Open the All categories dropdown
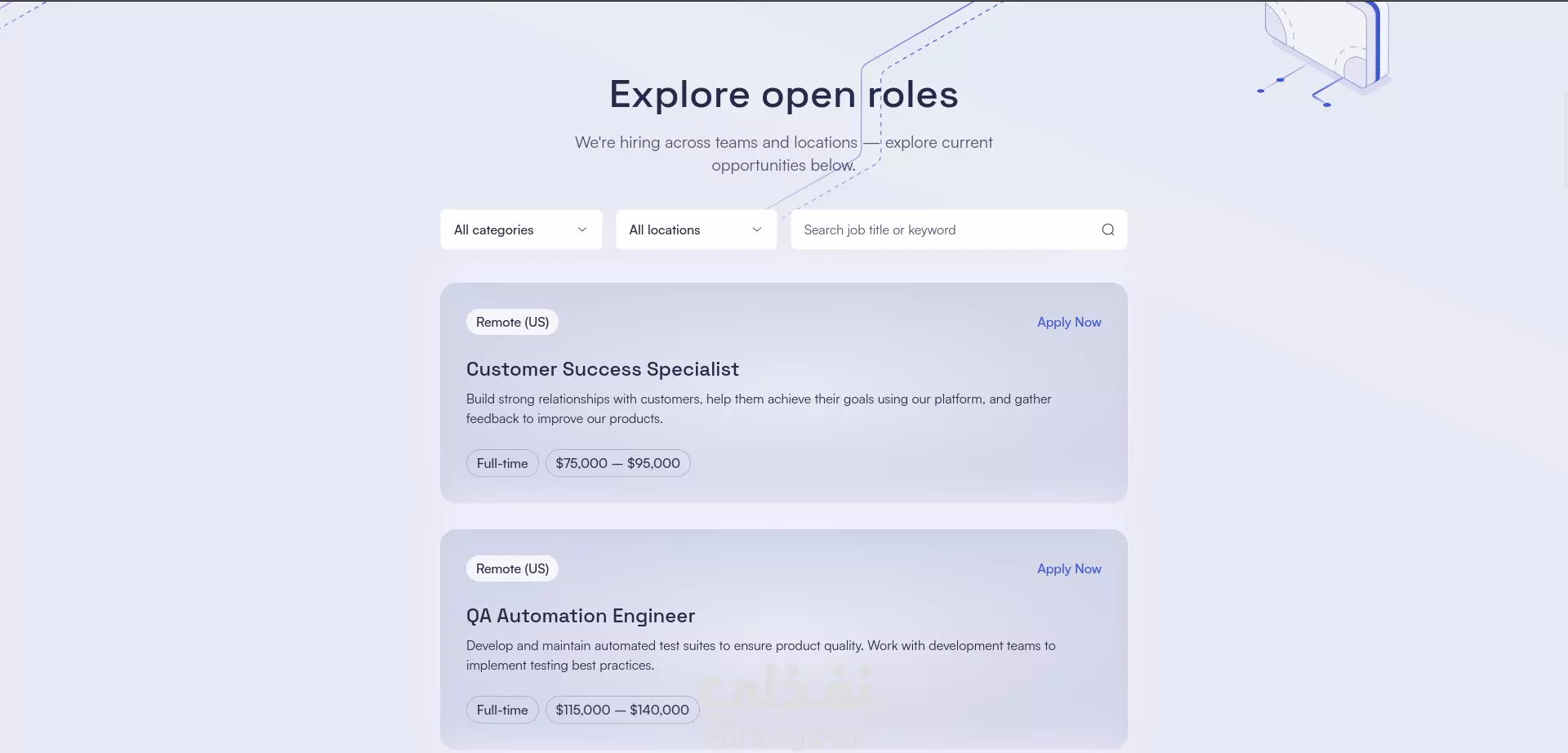1568x753 pixels. click(x=520, y=229)
